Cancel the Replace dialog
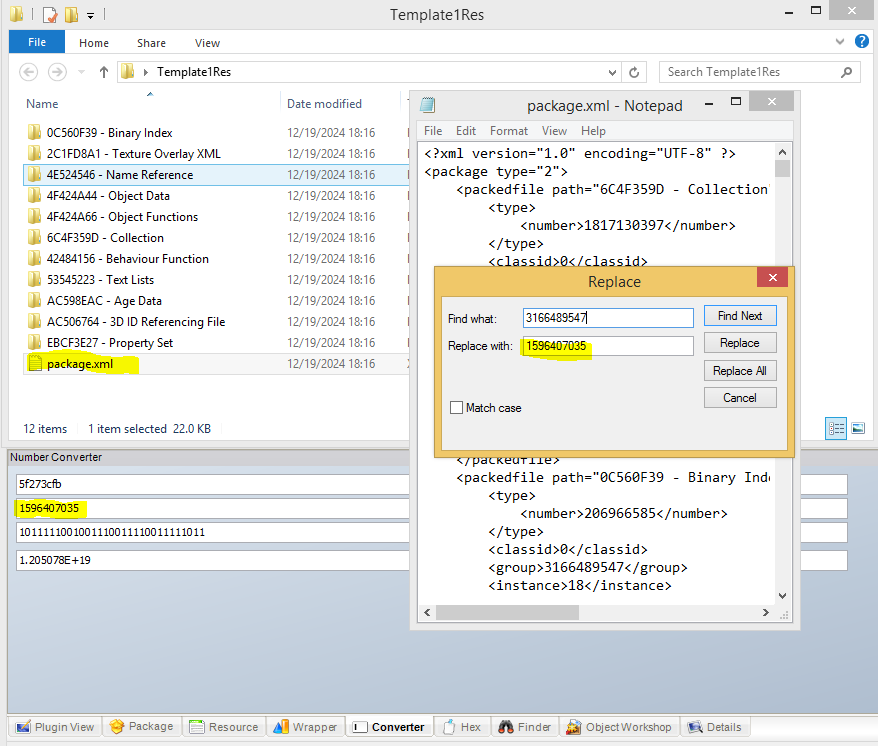This screenshot has width=878, height=746. (740, 398)
